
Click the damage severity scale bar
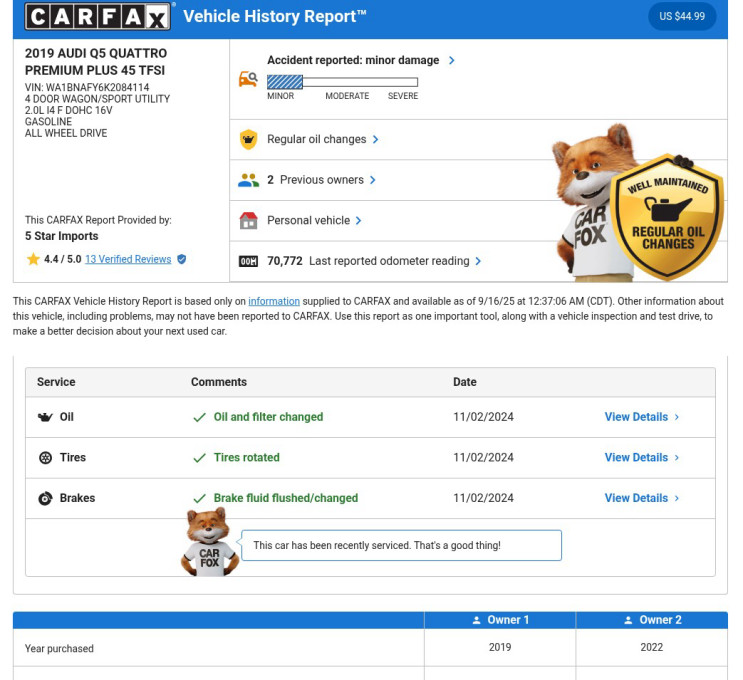click(342, 82)
